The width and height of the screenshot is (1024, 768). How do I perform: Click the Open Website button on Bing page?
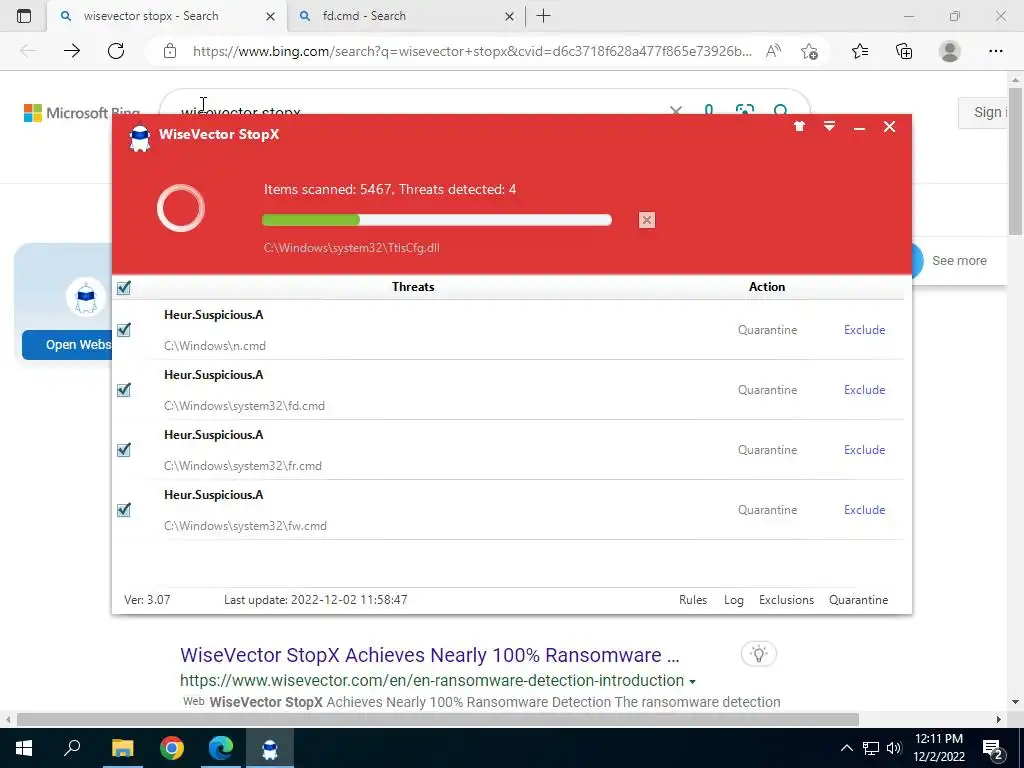click(x=67, y=345)
